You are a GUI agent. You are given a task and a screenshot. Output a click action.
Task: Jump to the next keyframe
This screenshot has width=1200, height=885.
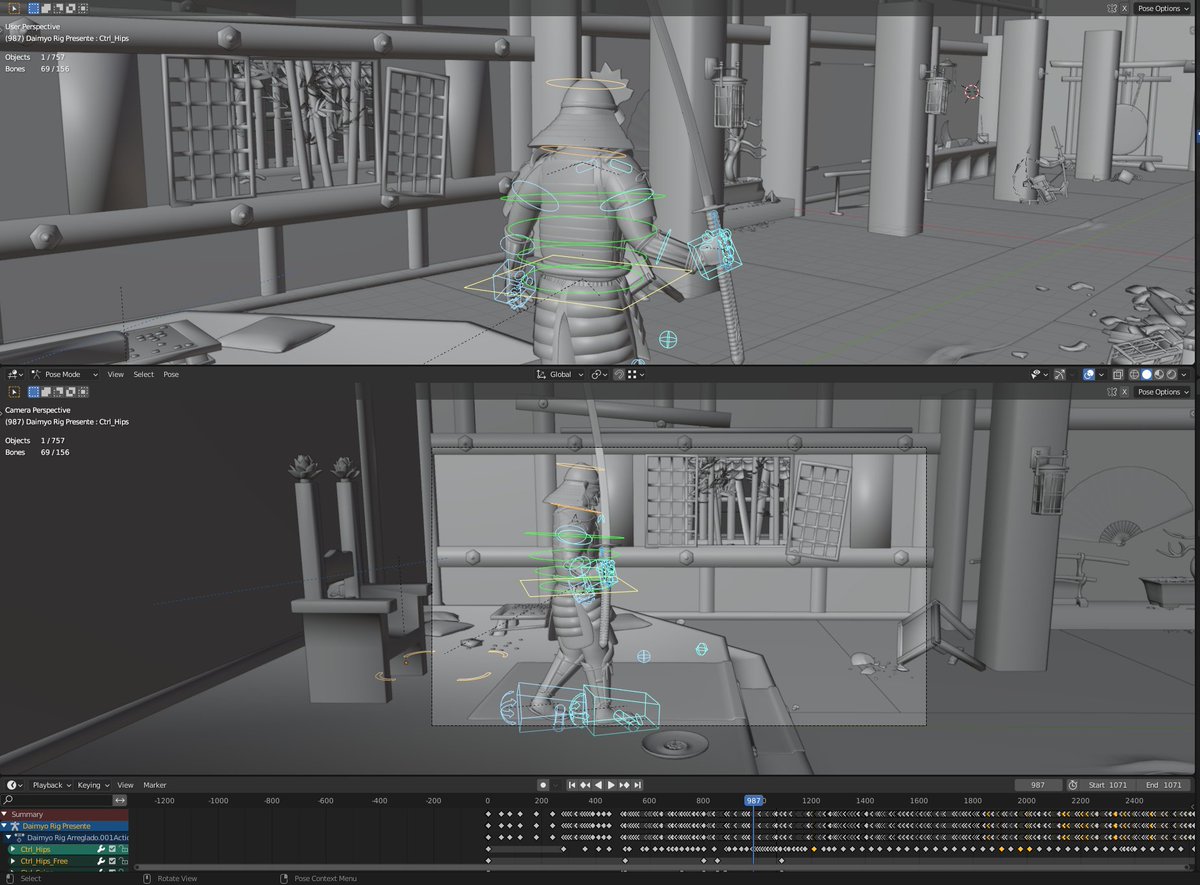pos(624,785)
